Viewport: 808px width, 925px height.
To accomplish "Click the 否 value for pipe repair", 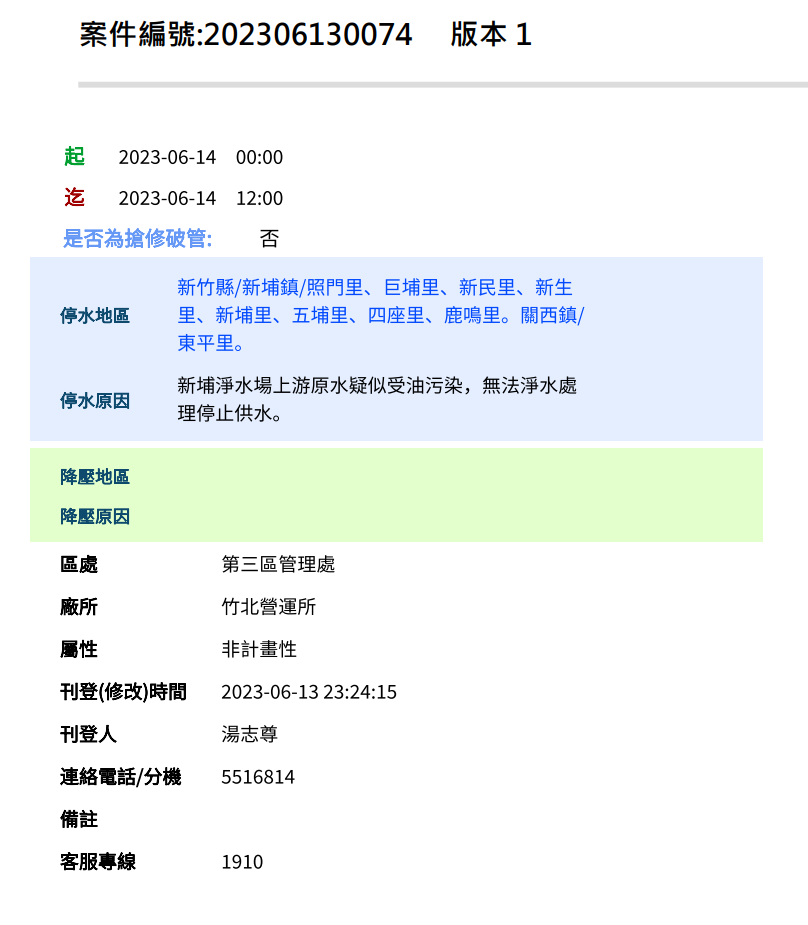I will pyautogui.click(x=269, y=238).
